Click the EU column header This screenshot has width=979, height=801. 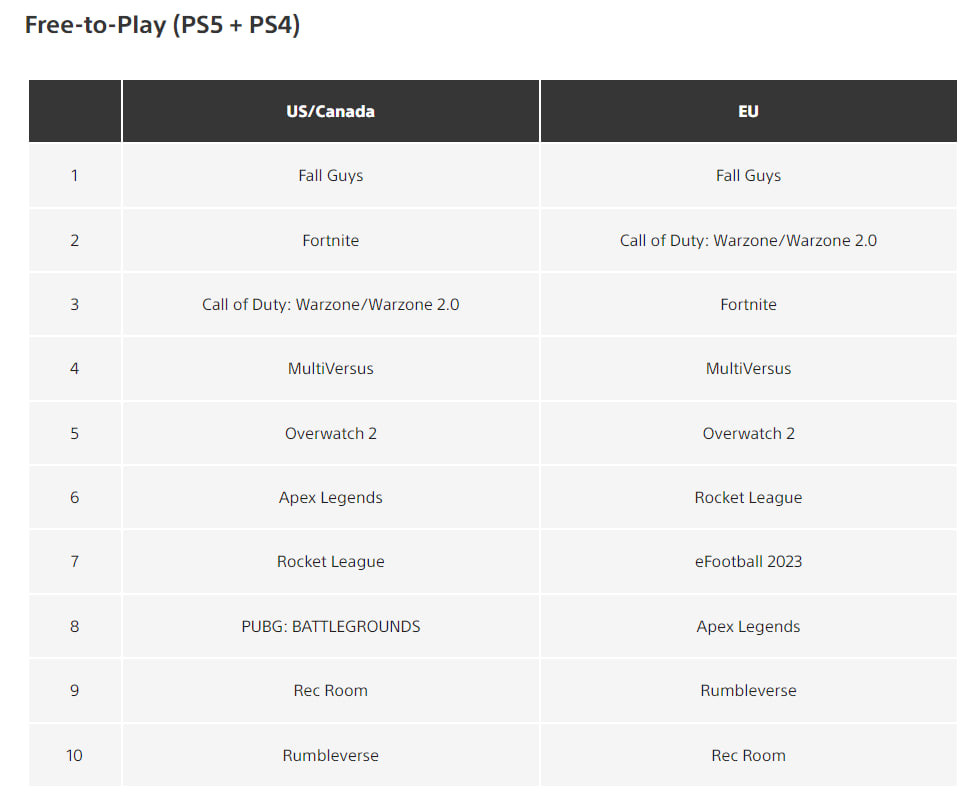coord(748,111)
